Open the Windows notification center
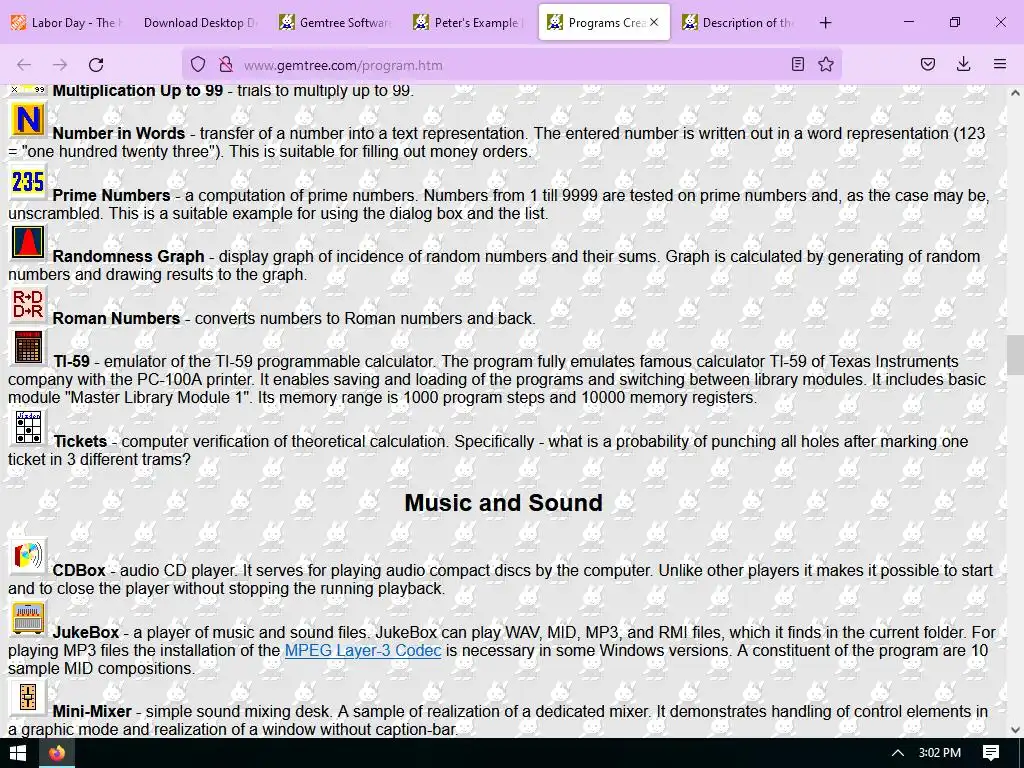 click(x=991, y=754)
